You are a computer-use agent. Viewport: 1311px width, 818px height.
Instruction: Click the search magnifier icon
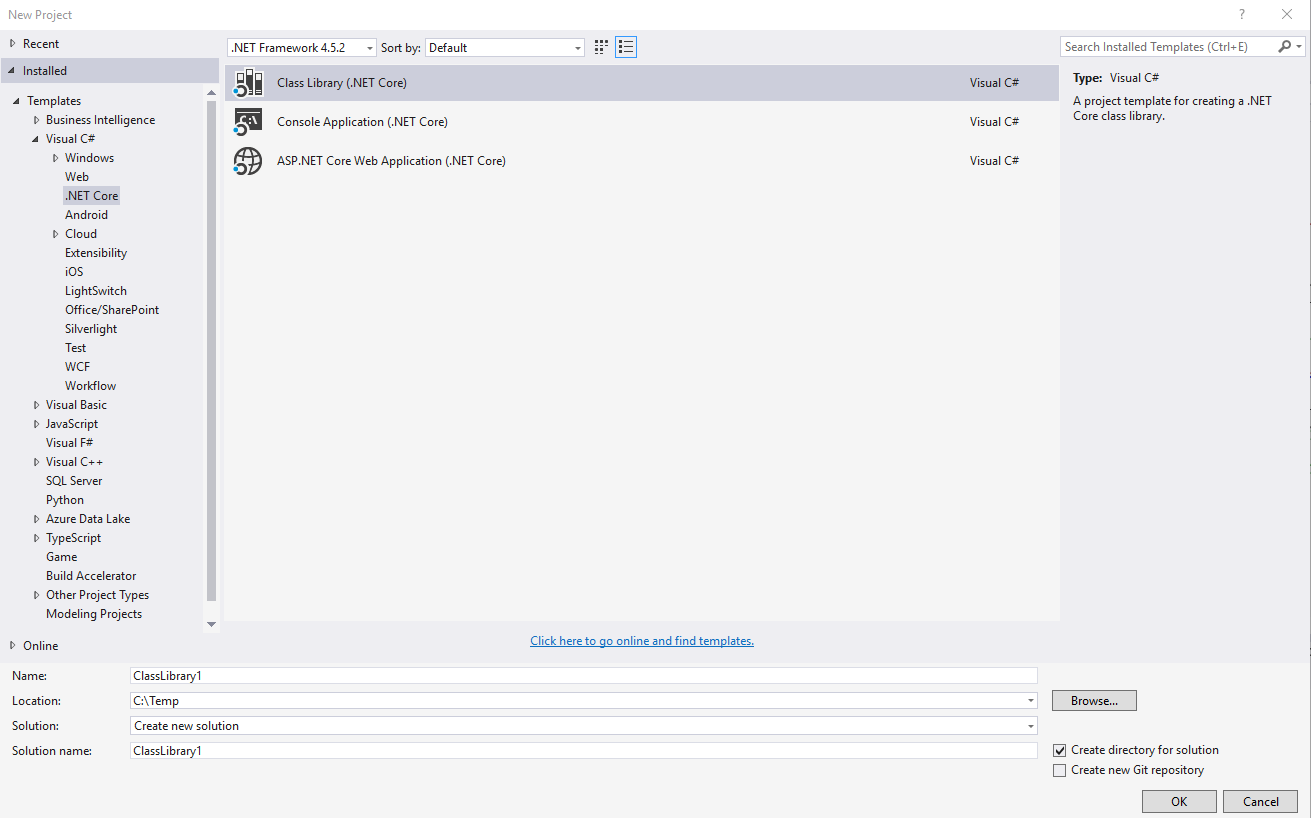tap(1285, 47)
